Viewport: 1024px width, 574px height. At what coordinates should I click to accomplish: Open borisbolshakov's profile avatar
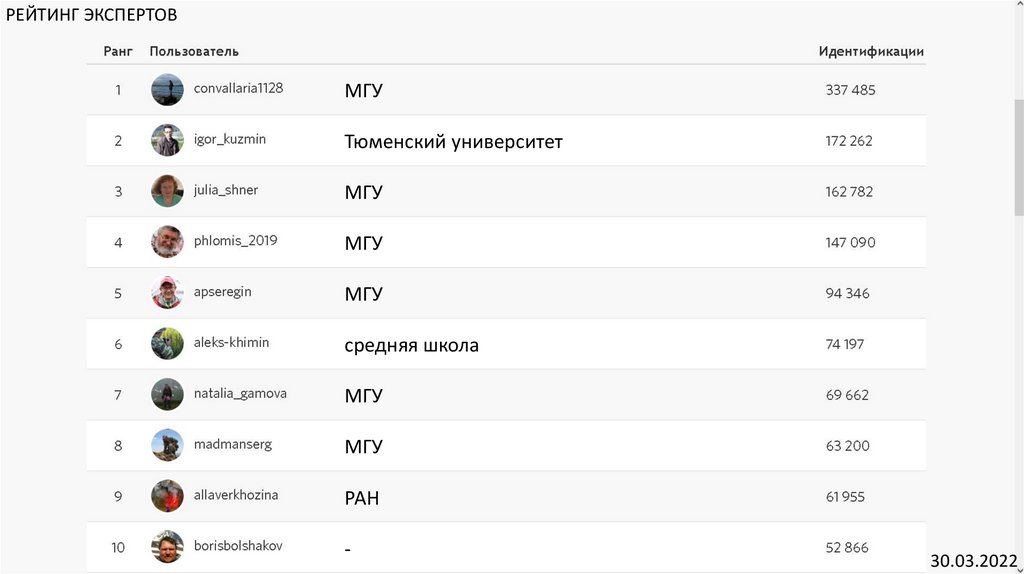click(x=167, y=547)
